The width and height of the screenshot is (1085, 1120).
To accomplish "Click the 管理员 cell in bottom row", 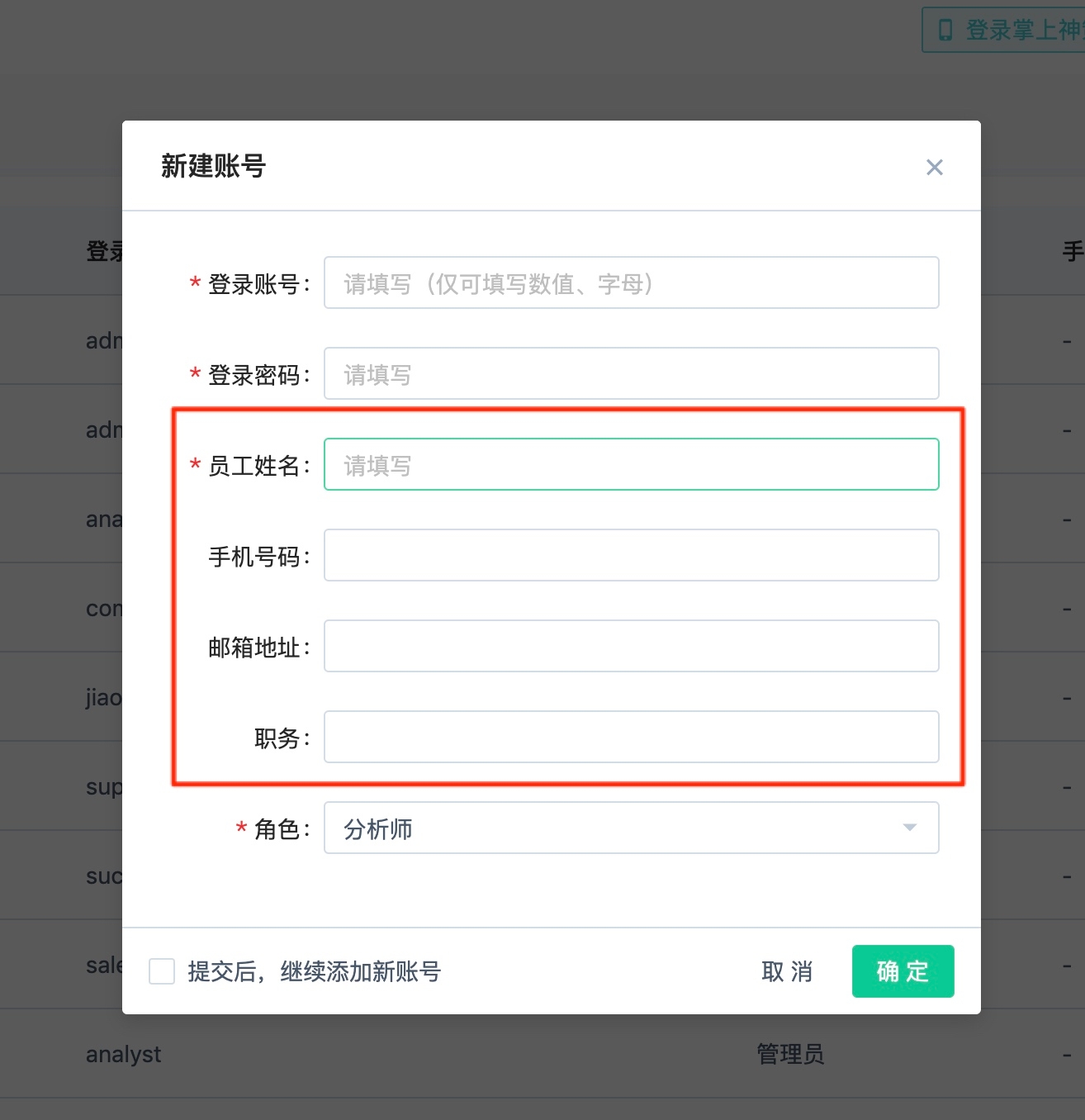I will 790,1055.
